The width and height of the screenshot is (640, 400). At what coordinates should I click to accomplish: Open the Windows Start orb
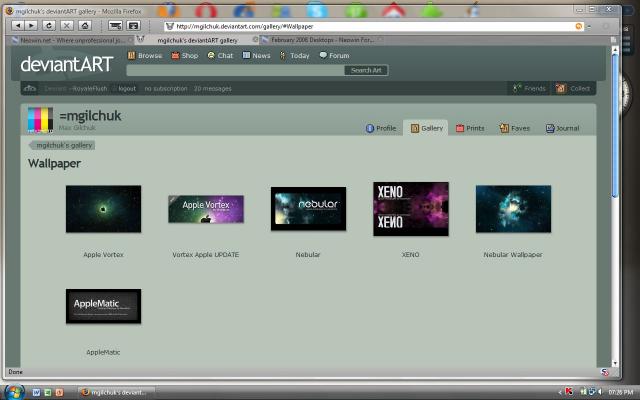(x=15, y=392)
